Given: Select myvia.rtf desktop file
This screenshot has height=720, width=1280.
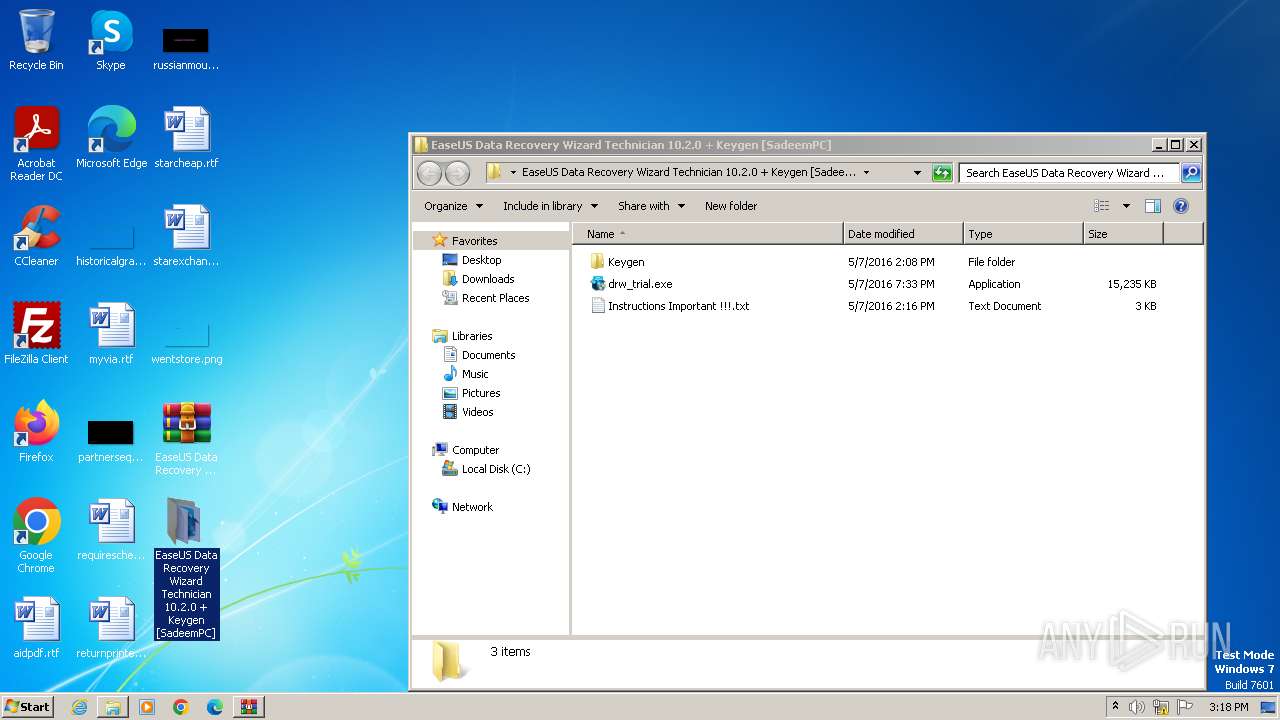Looking at the screenshot, I should coord(111,334).
